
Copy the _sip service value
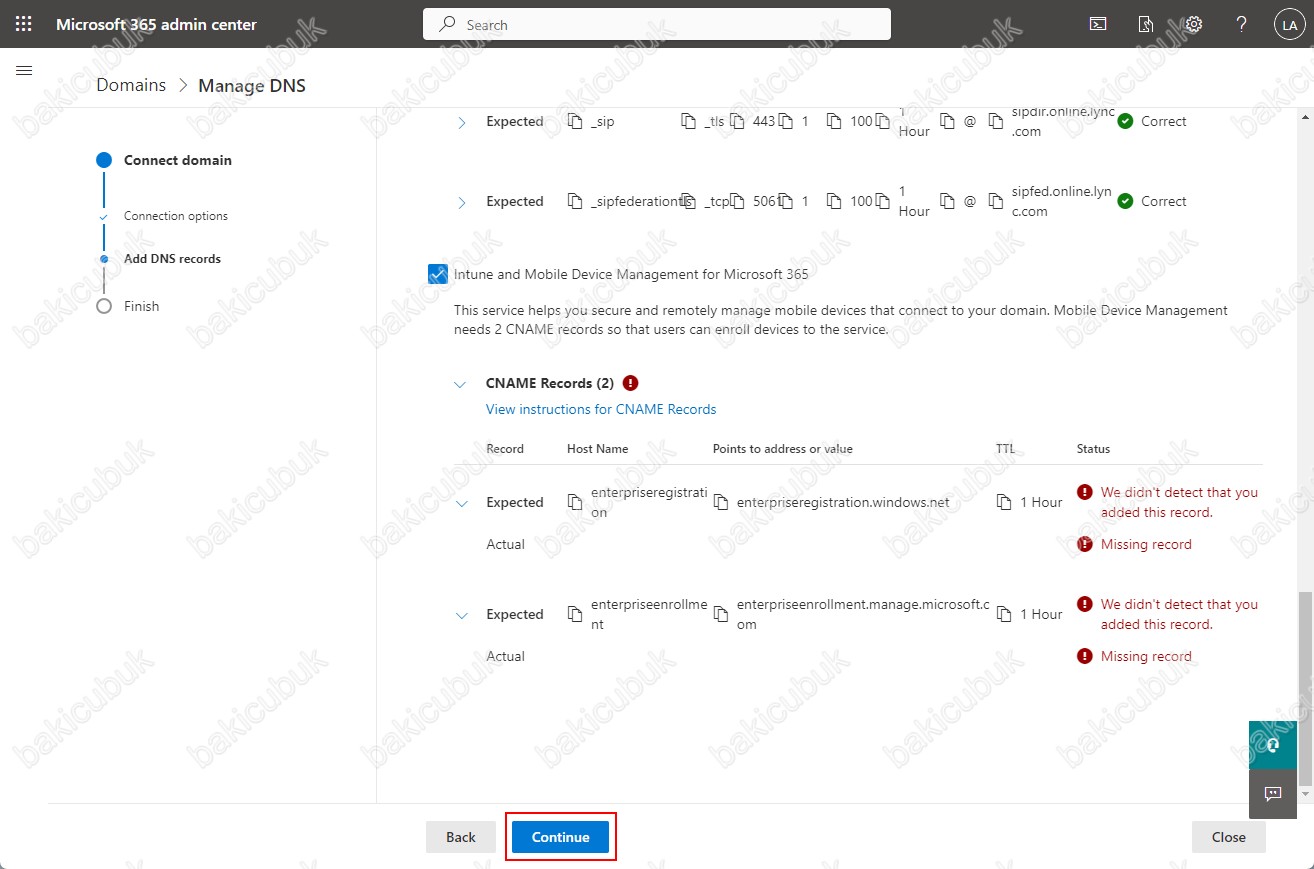point(575,121)
